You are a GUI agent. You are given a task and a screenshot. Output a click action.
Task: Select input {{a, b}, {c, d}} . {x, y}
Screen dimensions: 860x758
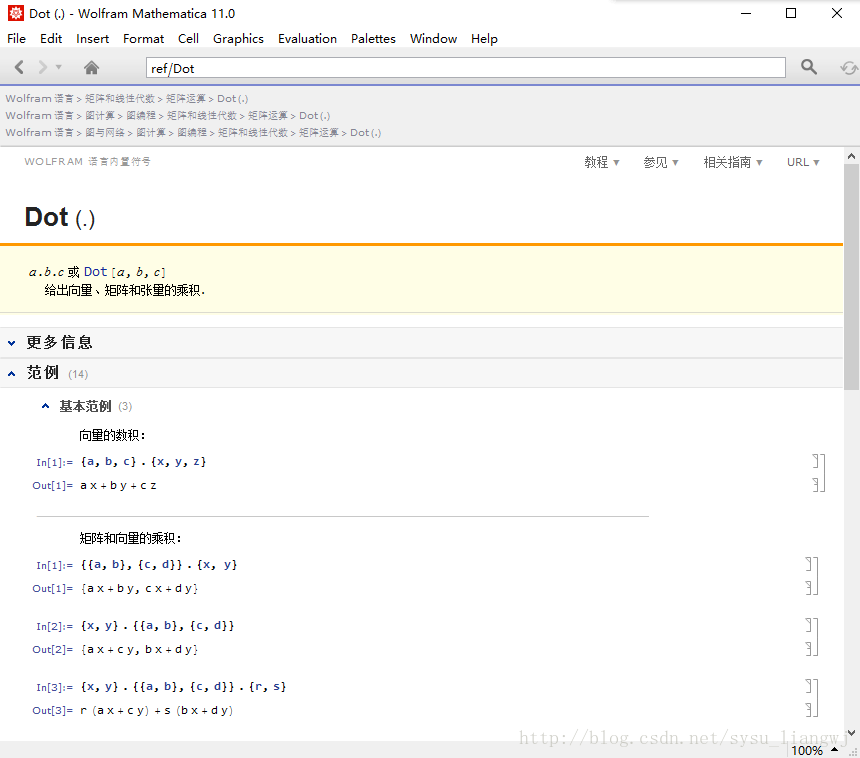[x=159, y=564]
